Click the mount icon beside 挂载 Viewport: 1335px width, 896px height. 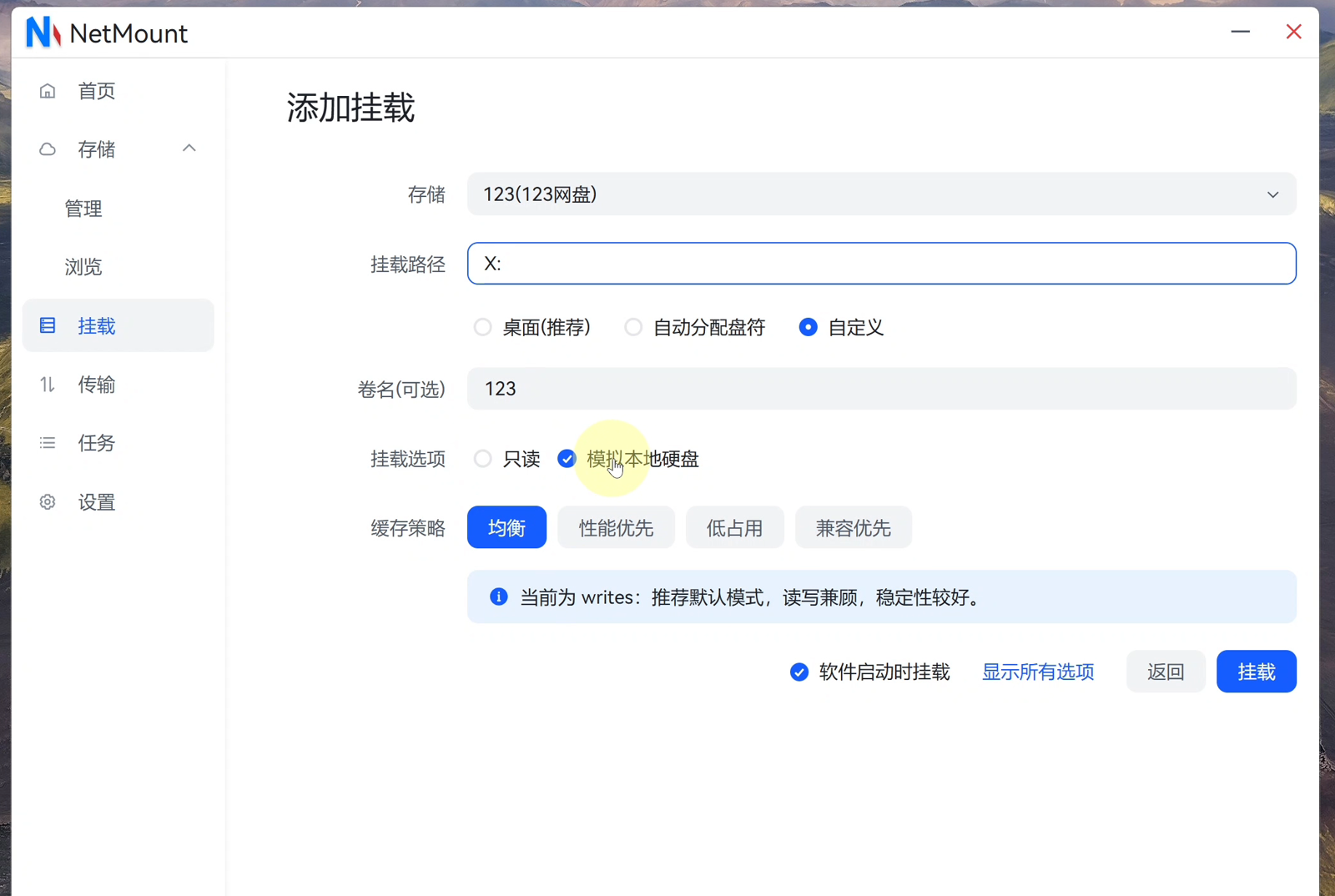(48, 325)
